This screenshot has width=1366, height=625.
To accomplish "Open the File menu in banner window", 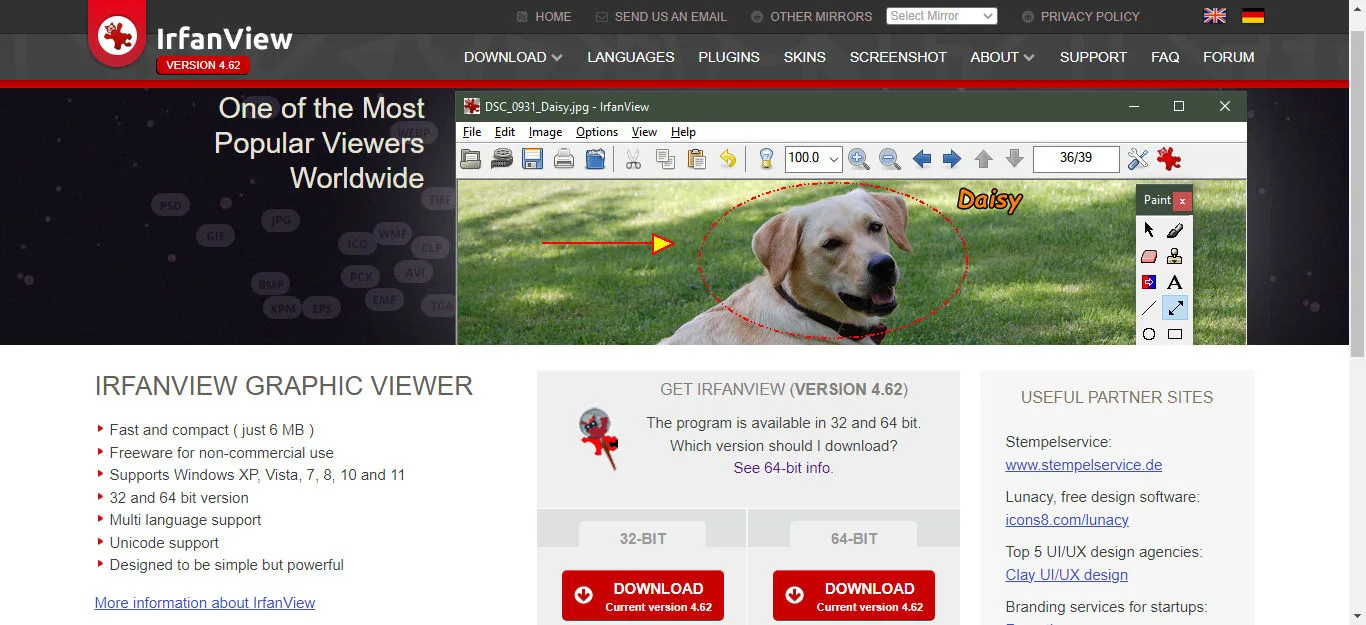I will point(472,132).
